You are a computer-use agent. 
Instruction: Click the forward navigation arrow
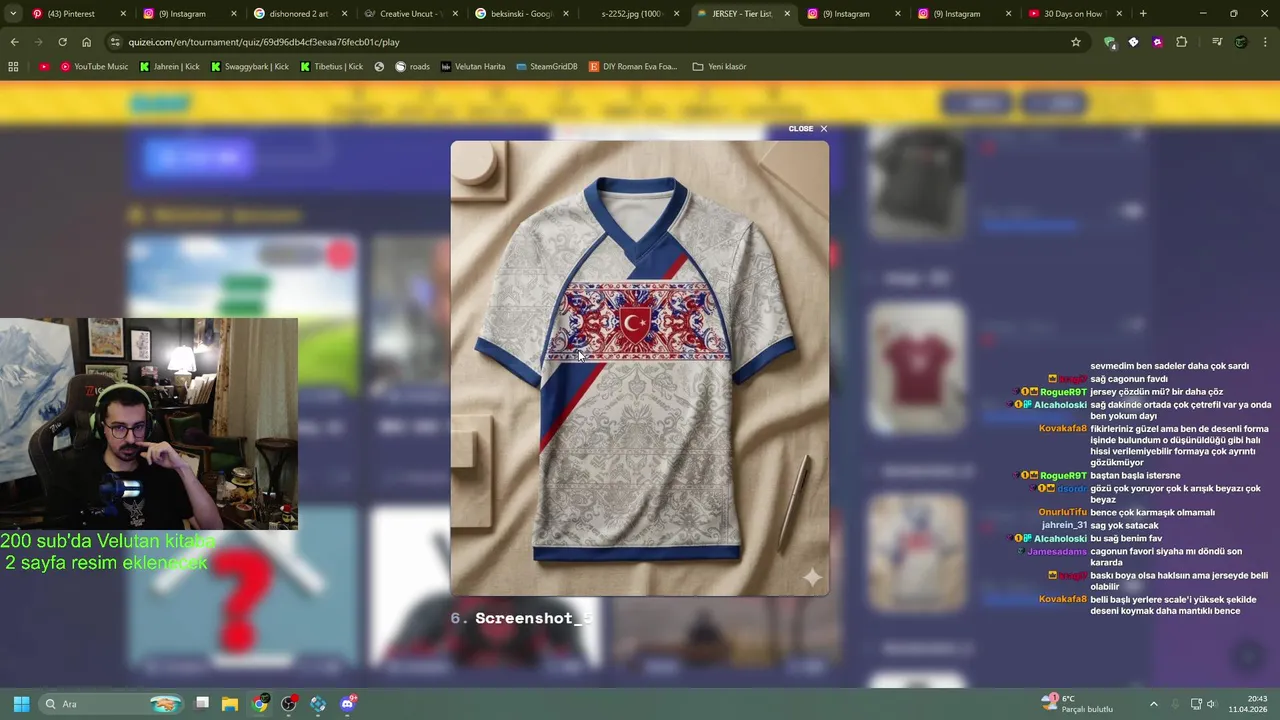point(38,42)
